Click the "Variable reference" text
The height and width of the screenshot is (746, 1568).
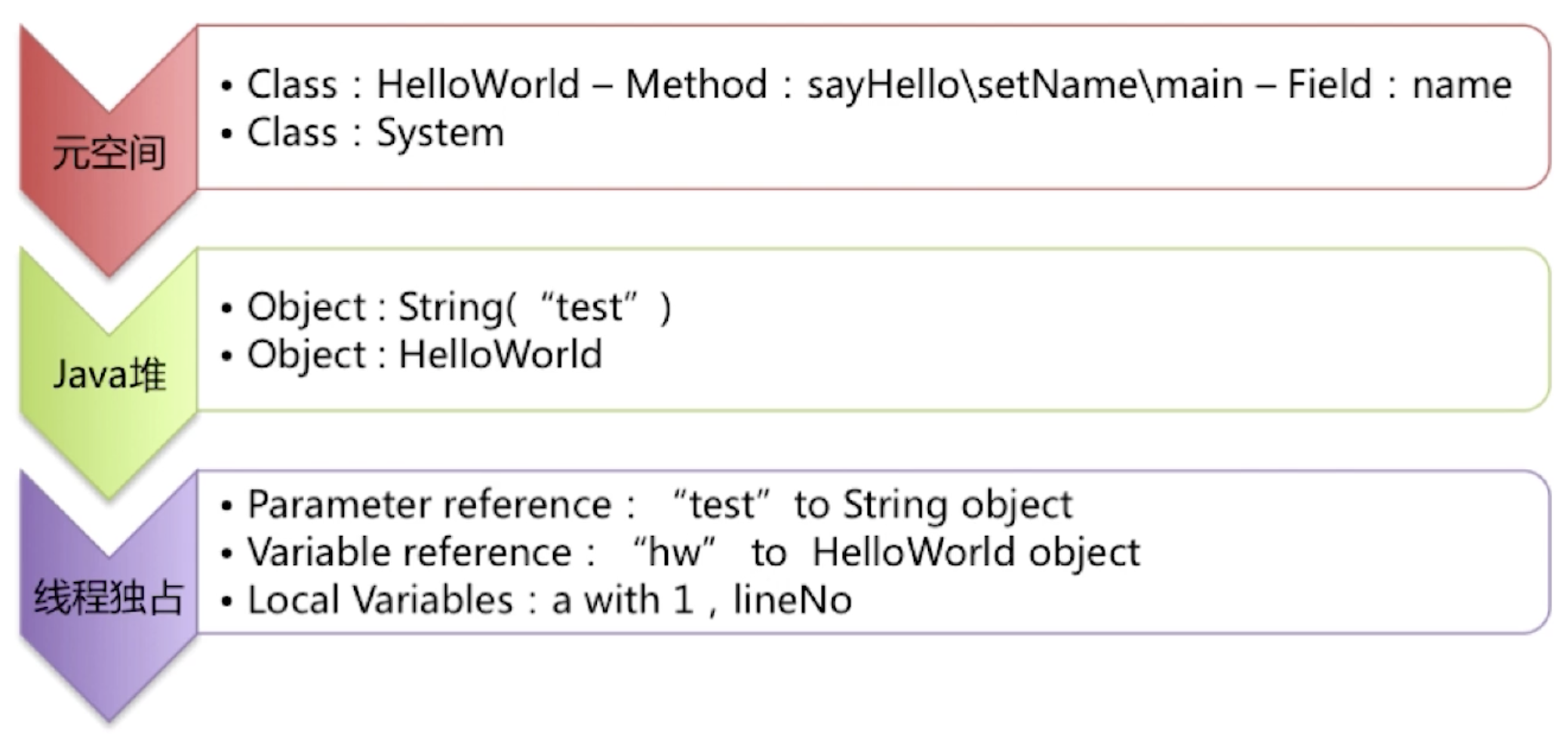tap(410, 552)
